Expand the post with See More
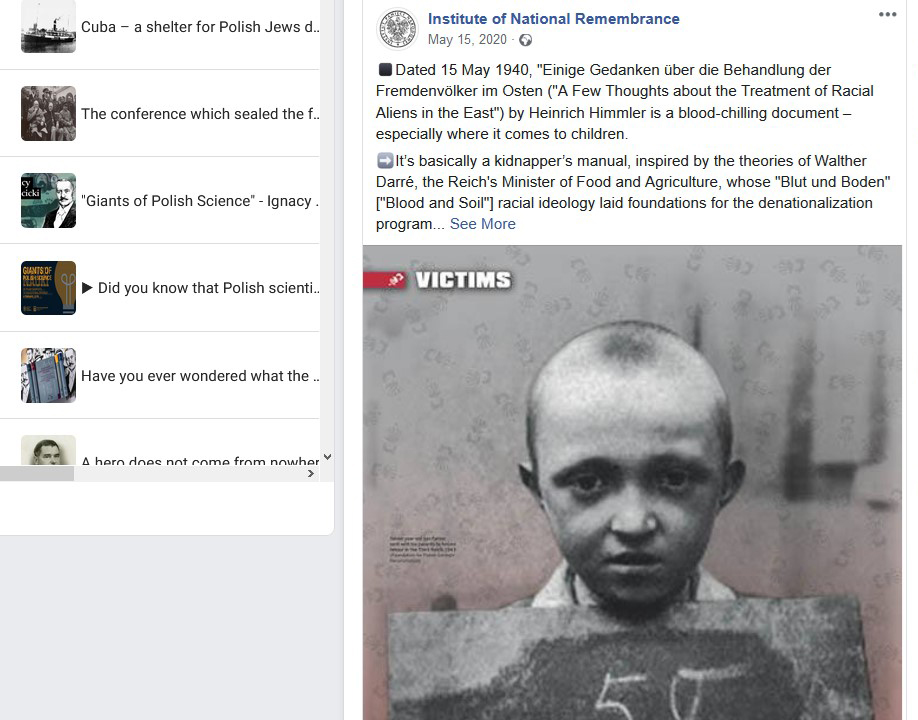 pos(482,224)
